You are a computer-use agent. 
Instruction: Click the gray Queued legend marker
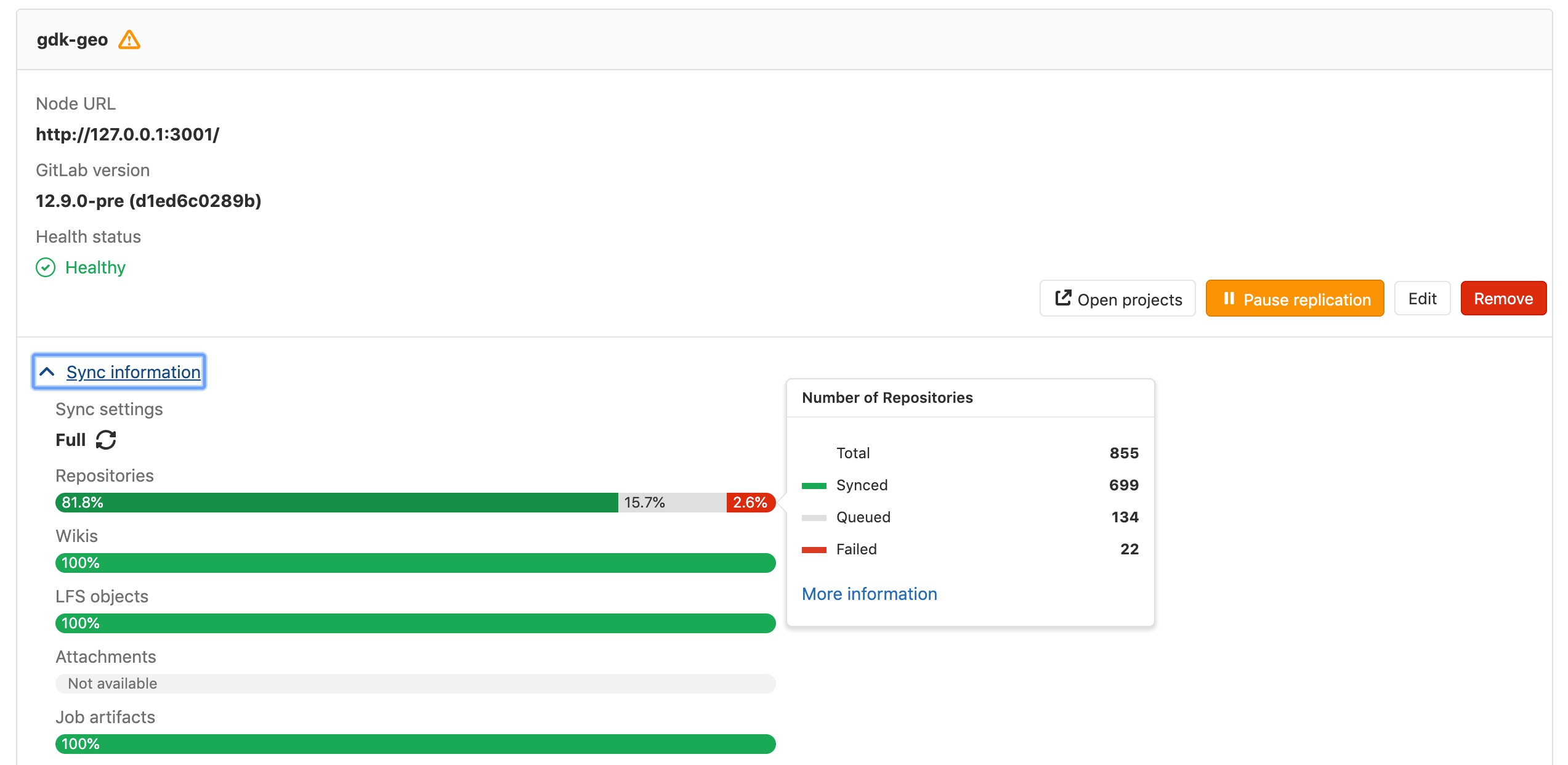click(814, 517)
